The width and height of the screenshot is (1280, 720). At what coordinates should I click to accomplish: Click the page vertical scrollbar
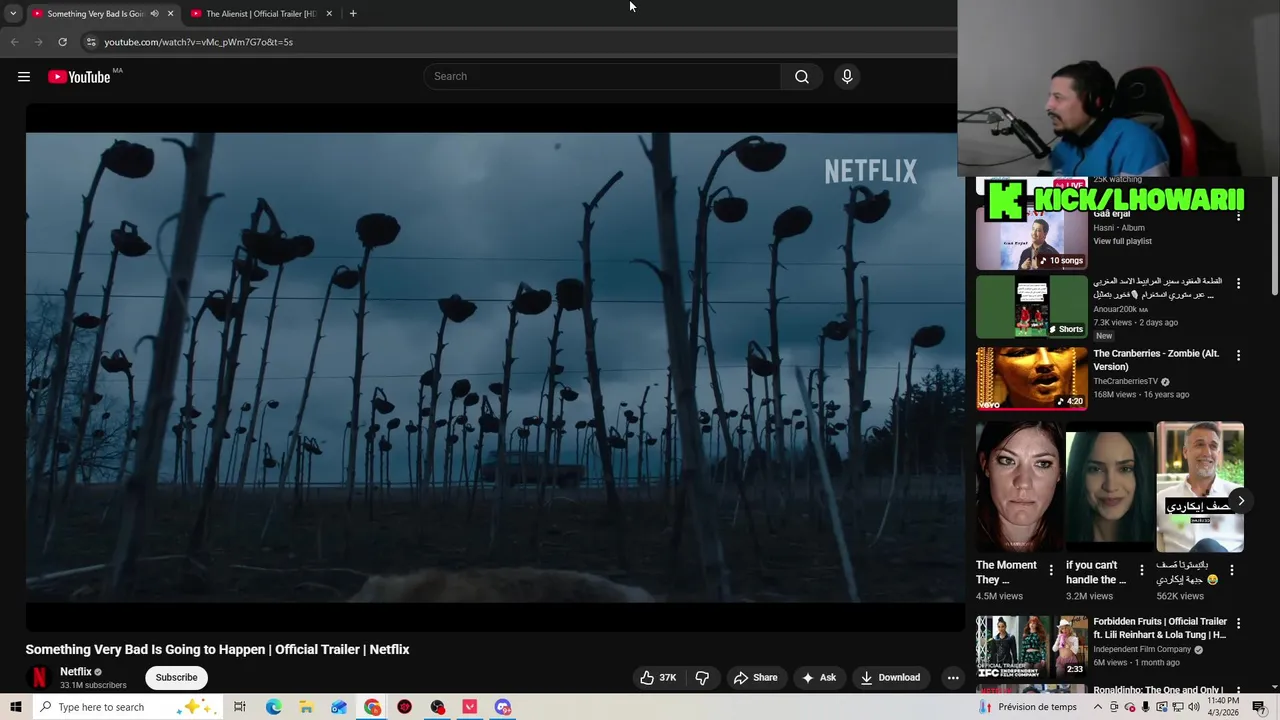coord(1274,235)
